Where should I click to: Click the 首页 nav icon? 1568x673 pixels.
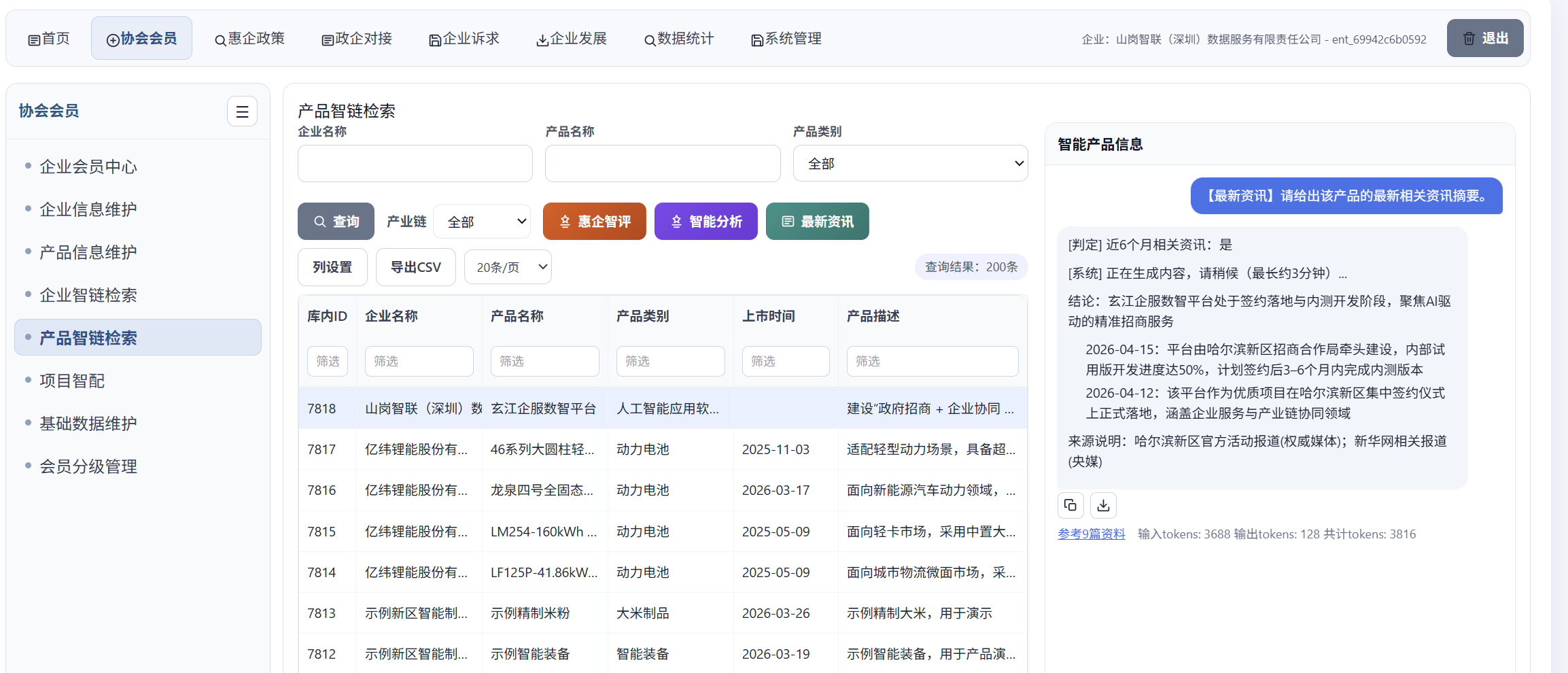[34, 40]
